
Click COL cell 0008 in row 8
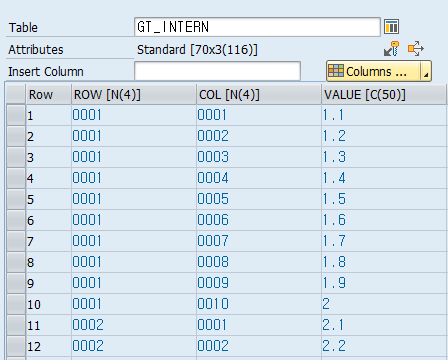tap(259, 262)
